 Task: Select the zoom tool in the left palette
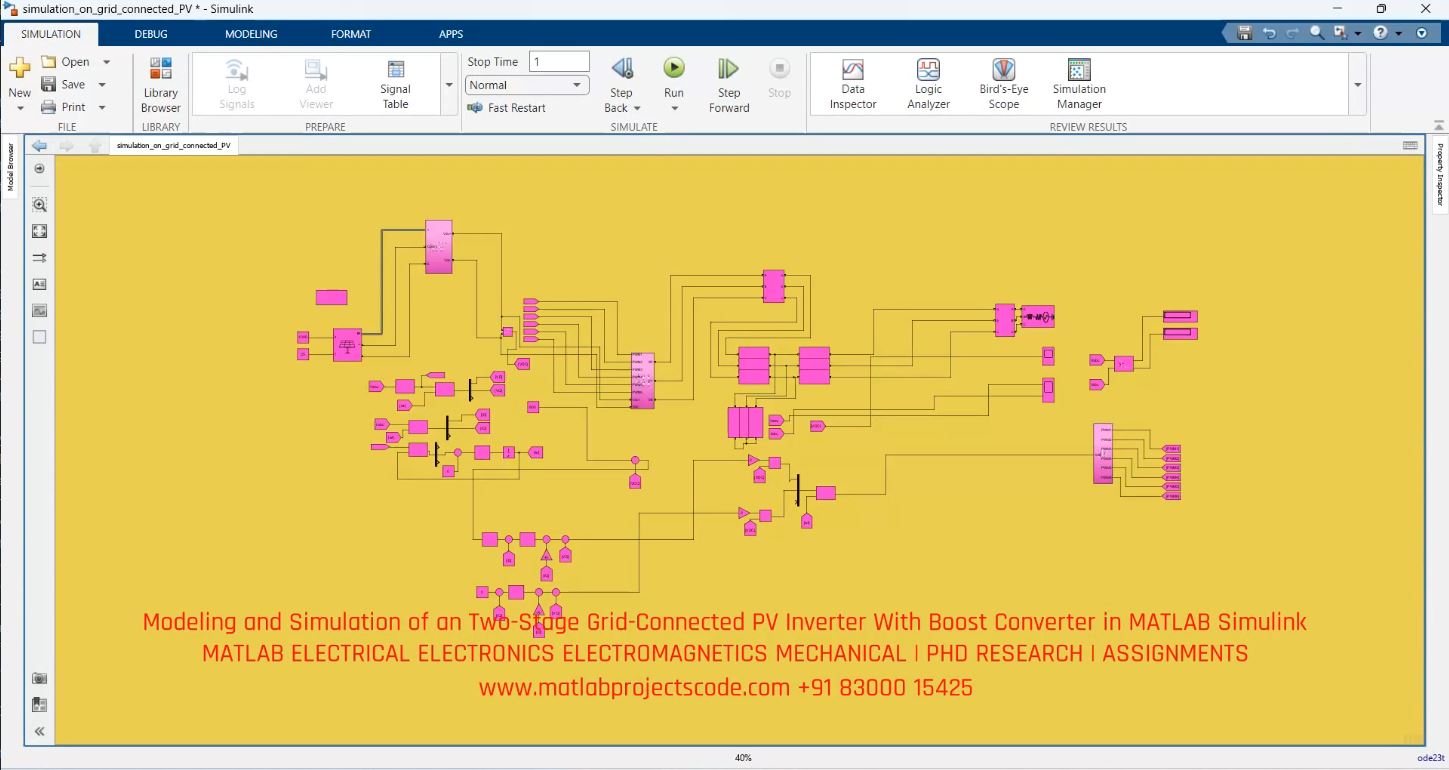pos(39,204)
